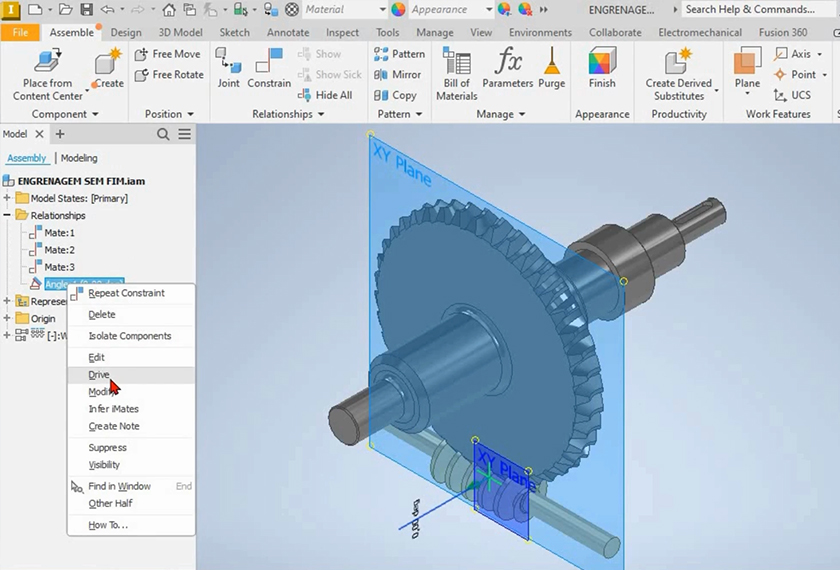Viewport: 840px width, 570px height.
Task: Switch to the Annotate ribbon tab
Action: click(288, 32)
